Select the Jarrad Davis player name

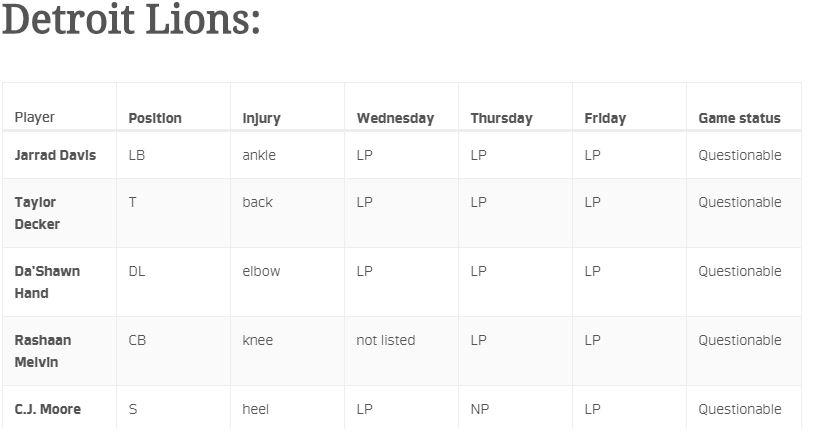tap(55, 155)
